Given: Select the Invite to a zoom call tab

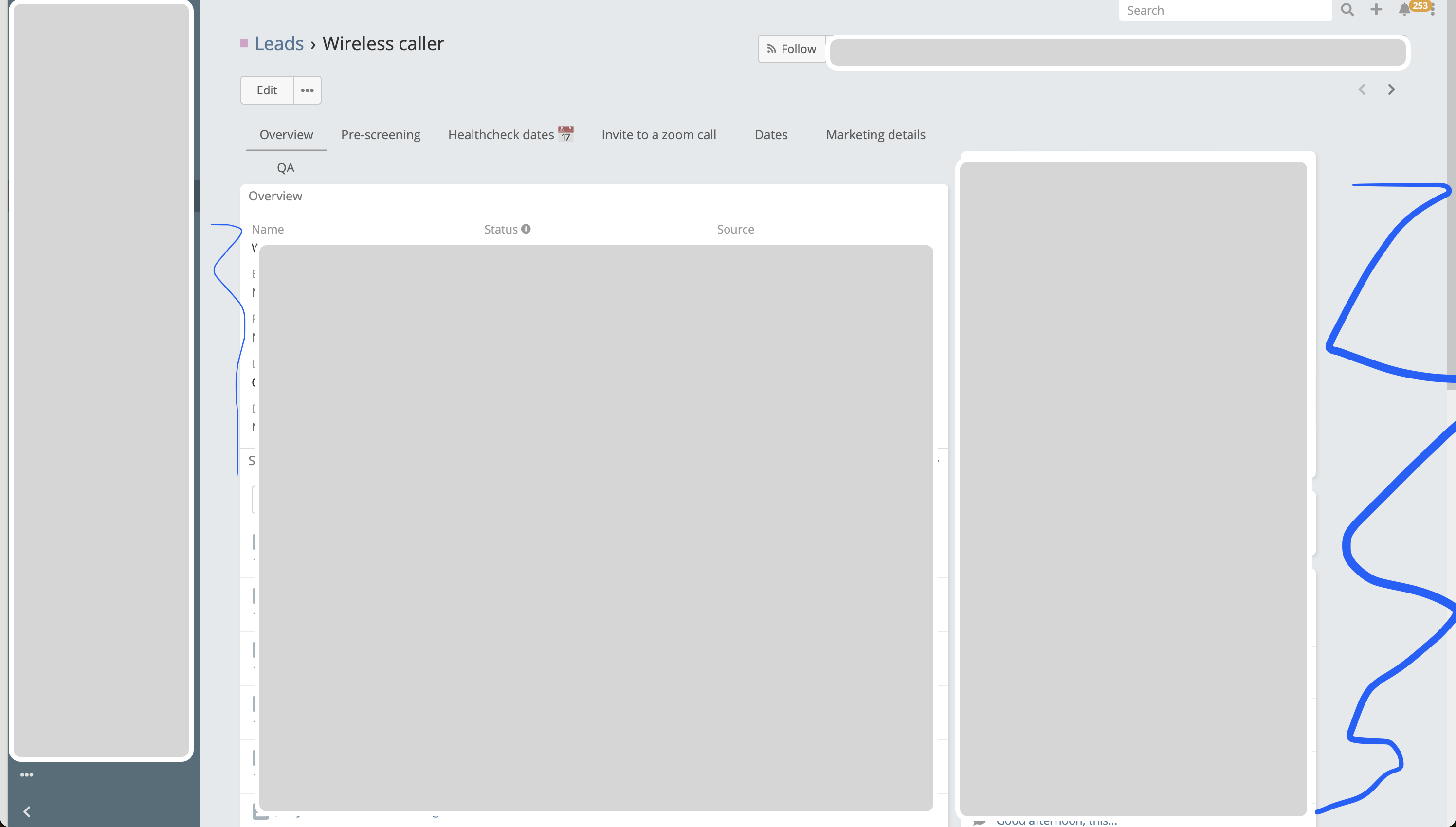Looking at the screenshot, I should 658,135.
